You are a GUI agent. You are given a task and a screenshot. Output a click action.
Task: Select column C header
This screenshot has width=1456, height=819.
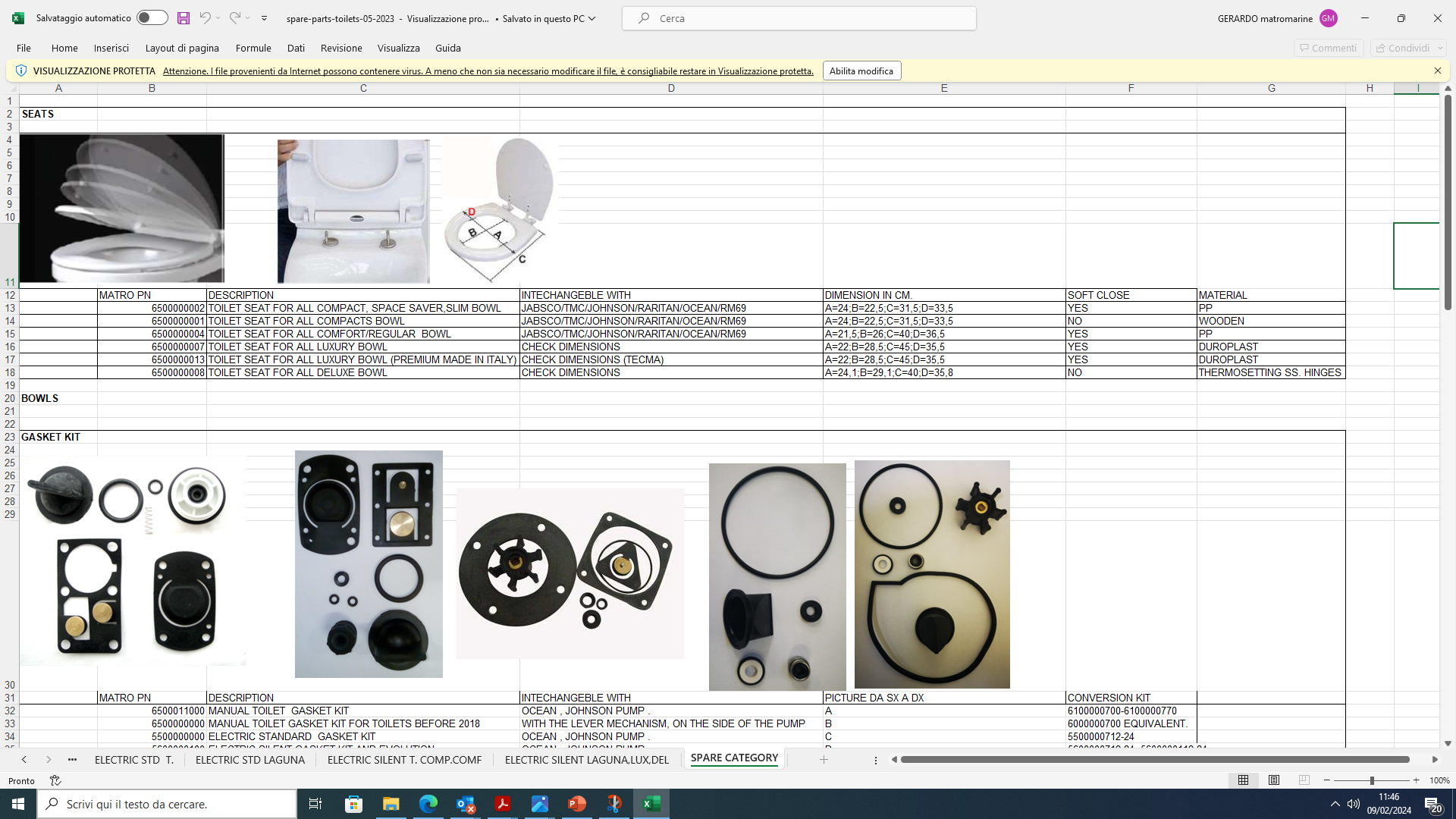pyautogui.click(x=363, y=88)
